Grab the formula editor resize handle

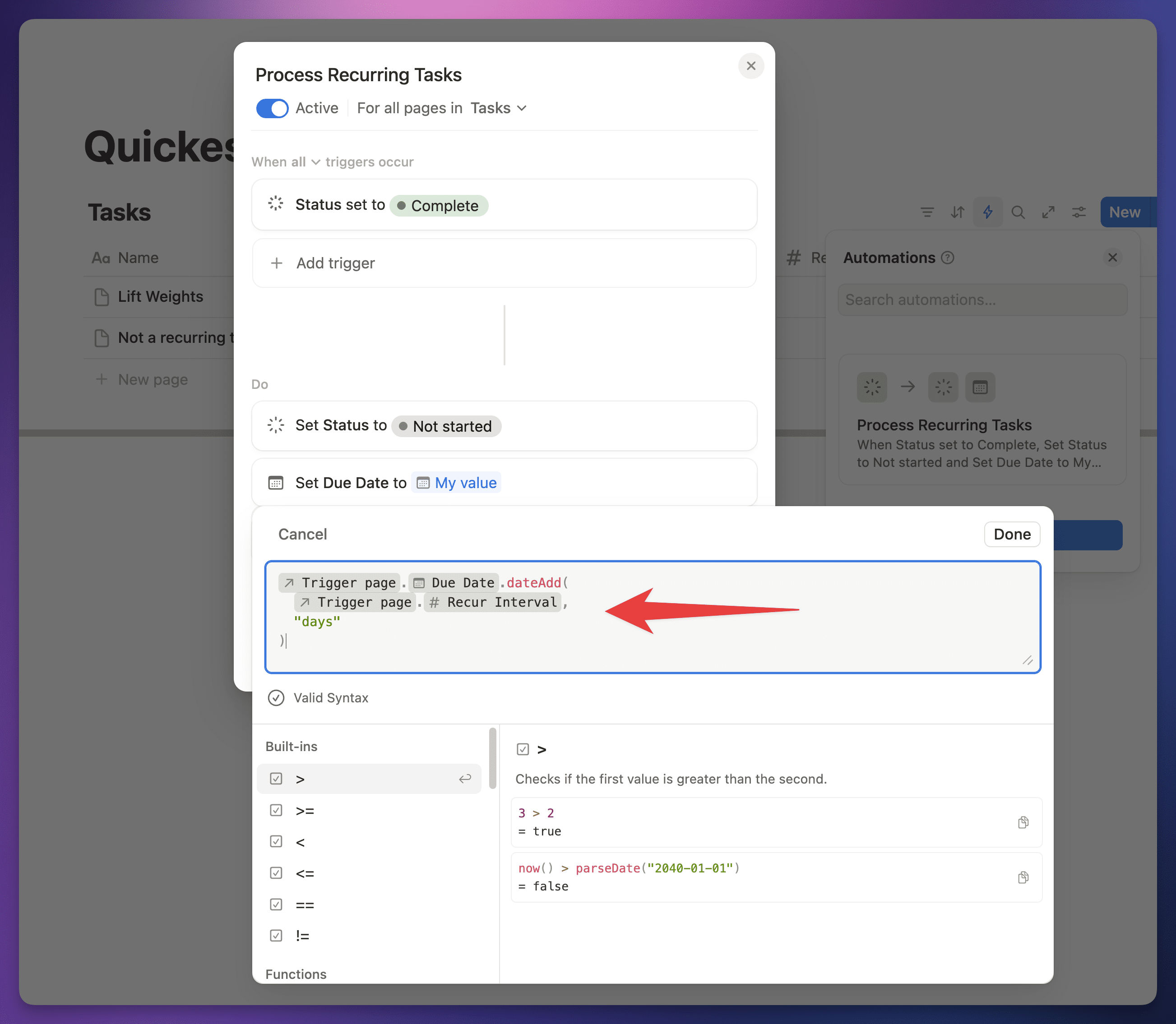(1028, 660)
